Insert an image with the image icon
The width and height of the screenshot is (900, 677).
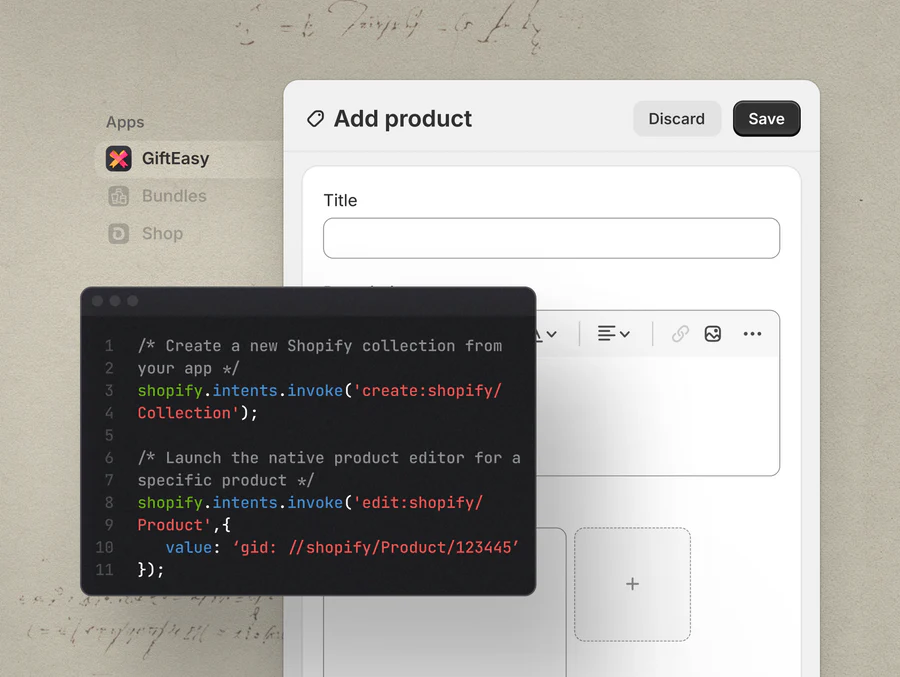click(x=713, y=334)
